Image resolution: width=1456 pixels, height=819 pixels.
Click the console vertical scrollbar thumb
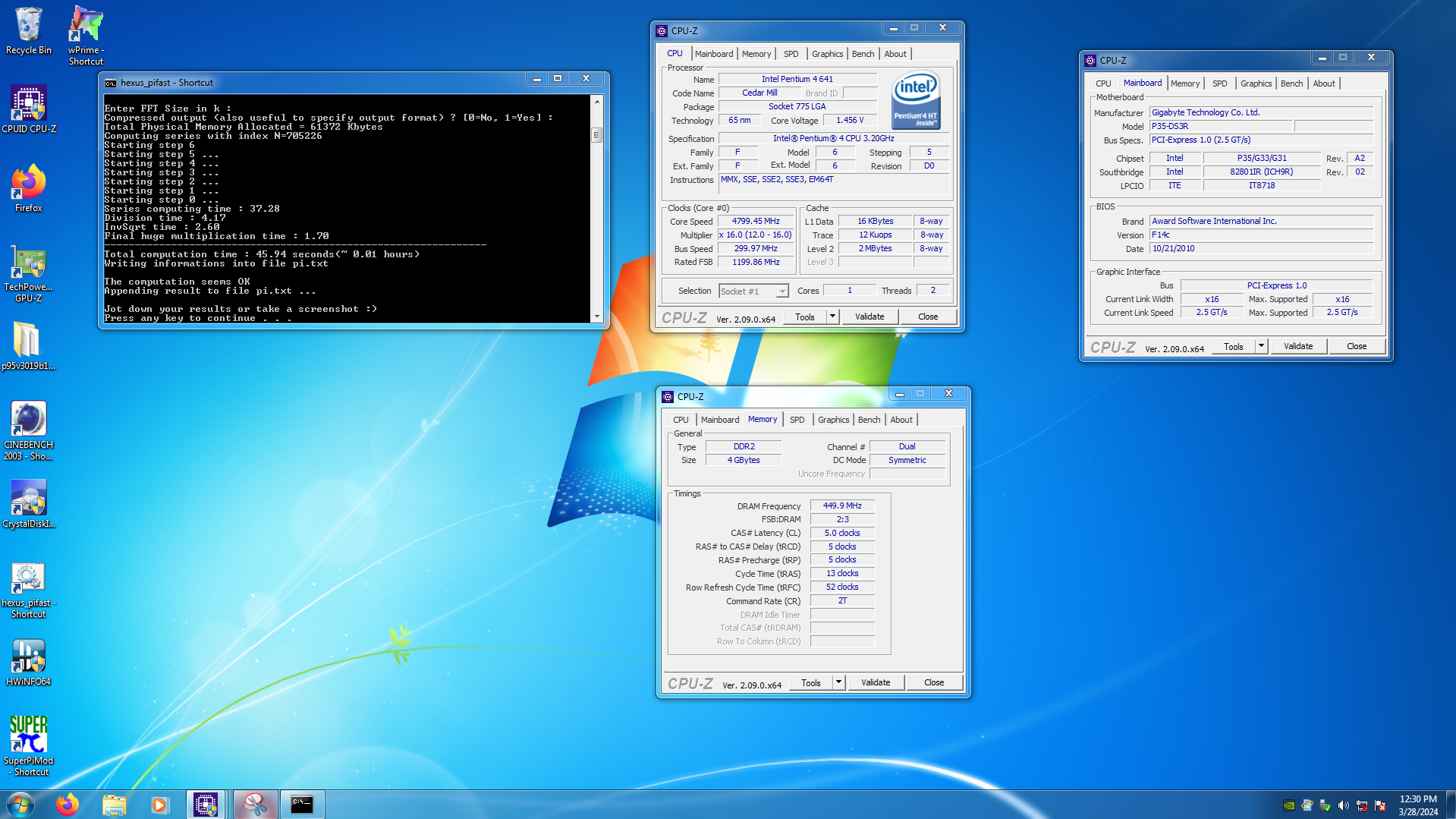pos(597,135)
